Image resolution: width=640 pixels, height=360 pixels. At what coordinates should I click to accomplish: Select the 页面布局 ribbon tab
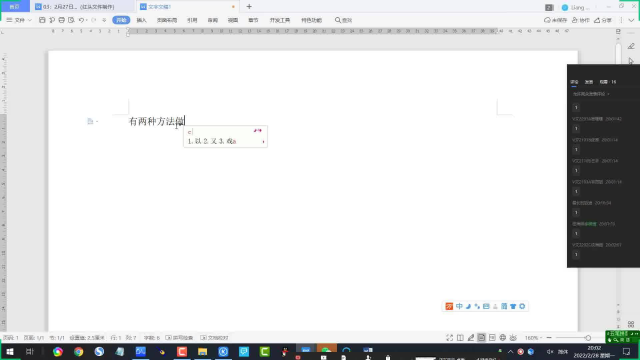click(167, 20)
